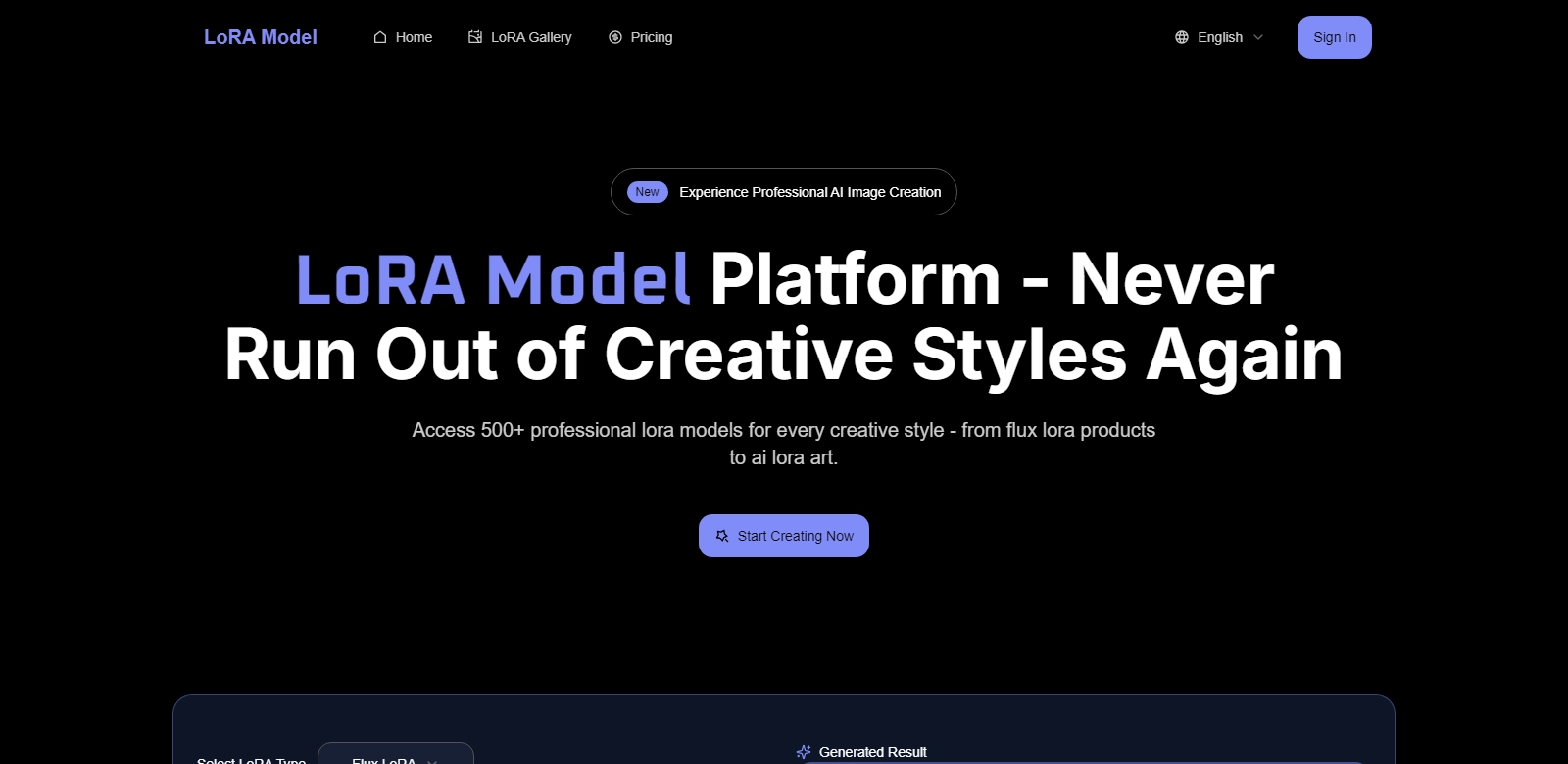Image resolution: width=1568 pixels, height=764 pixels.
Task: Expand the language chevron arrow
Action: (1258, 37)
